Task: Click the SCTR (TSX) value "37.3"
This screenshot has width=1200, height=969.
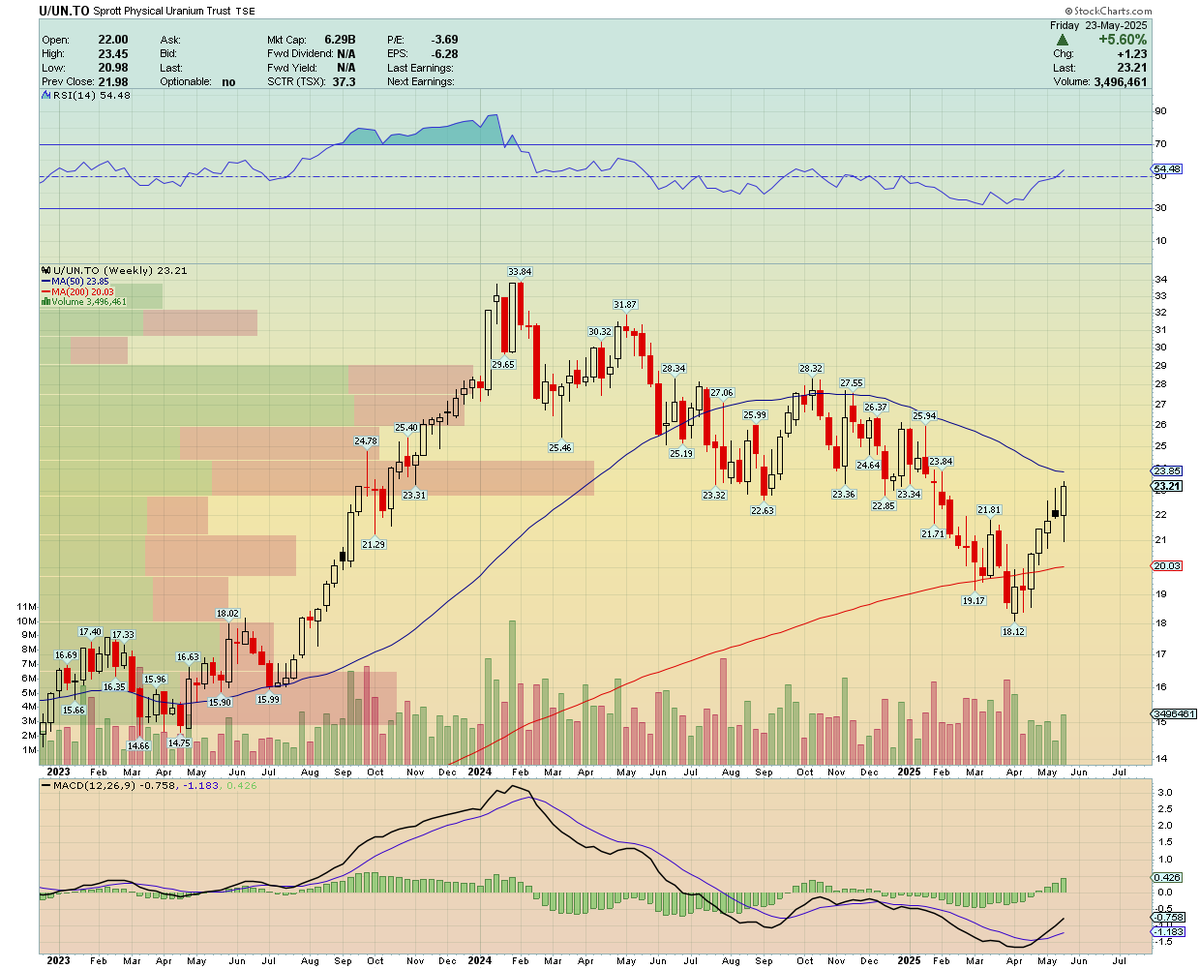Action: tap(345, 82)
